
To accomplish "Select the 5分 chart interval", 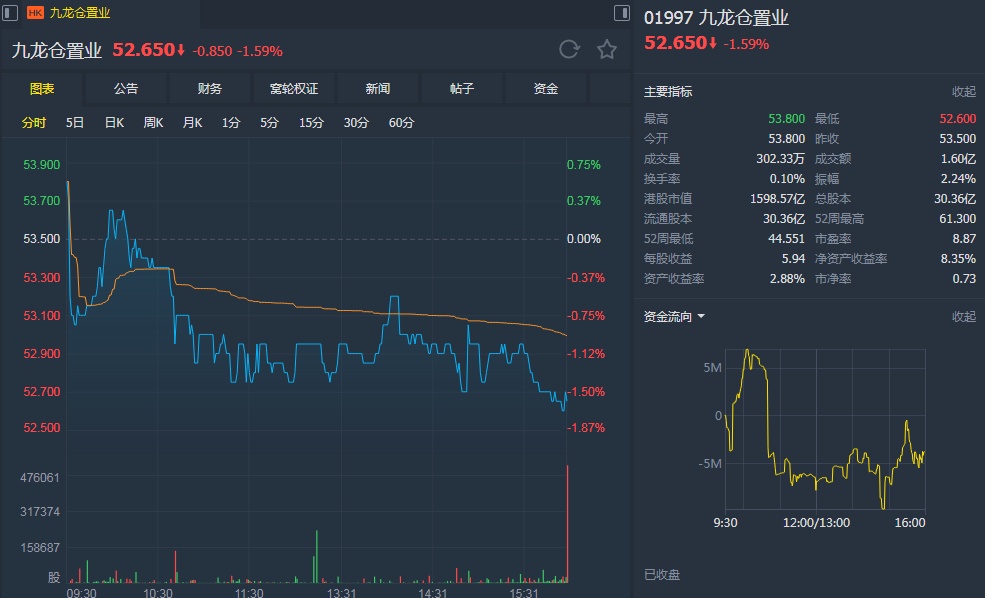I will click(x=269, y=122).
